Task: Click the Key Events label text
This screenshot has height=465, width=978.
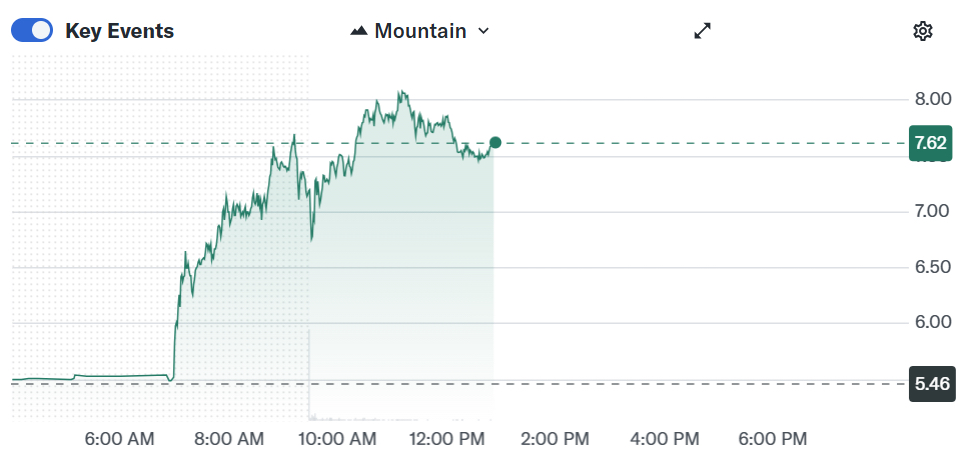Action: click(x=119, y=31)
